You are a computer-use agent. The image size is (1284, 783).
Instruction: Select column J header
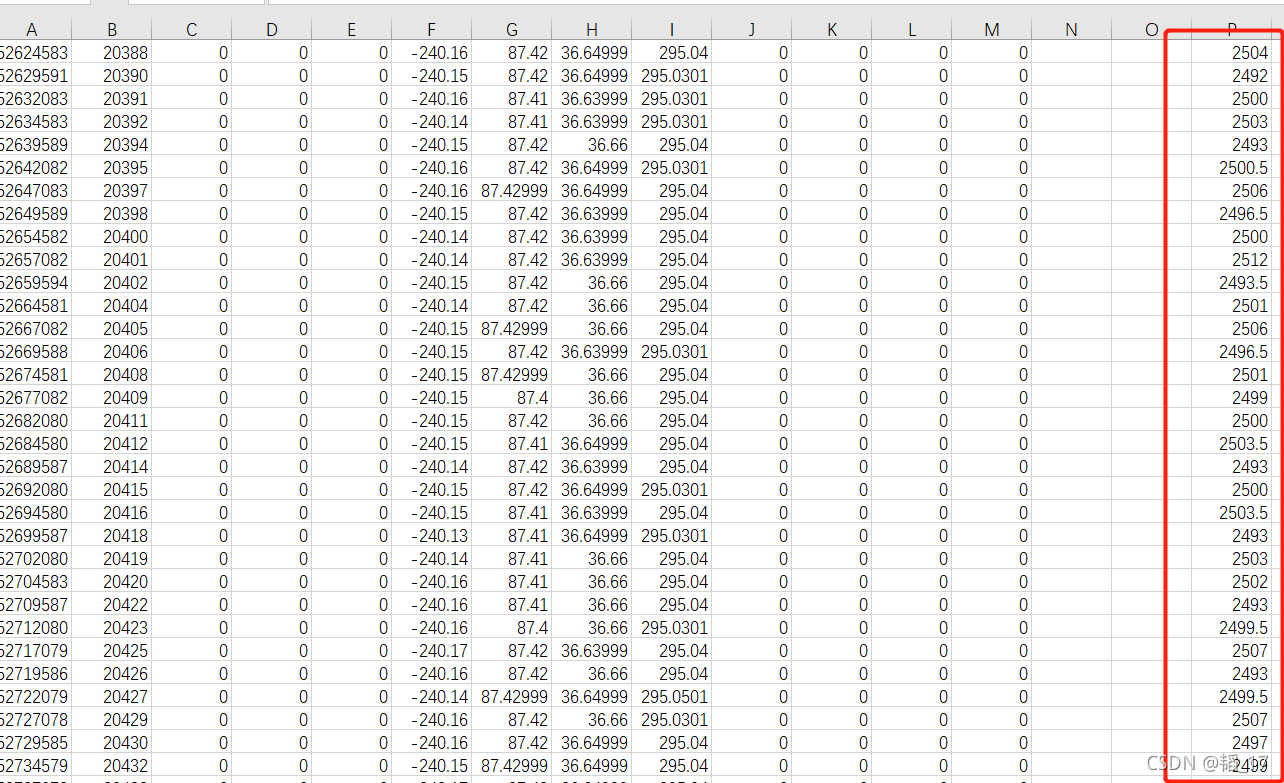751,30
